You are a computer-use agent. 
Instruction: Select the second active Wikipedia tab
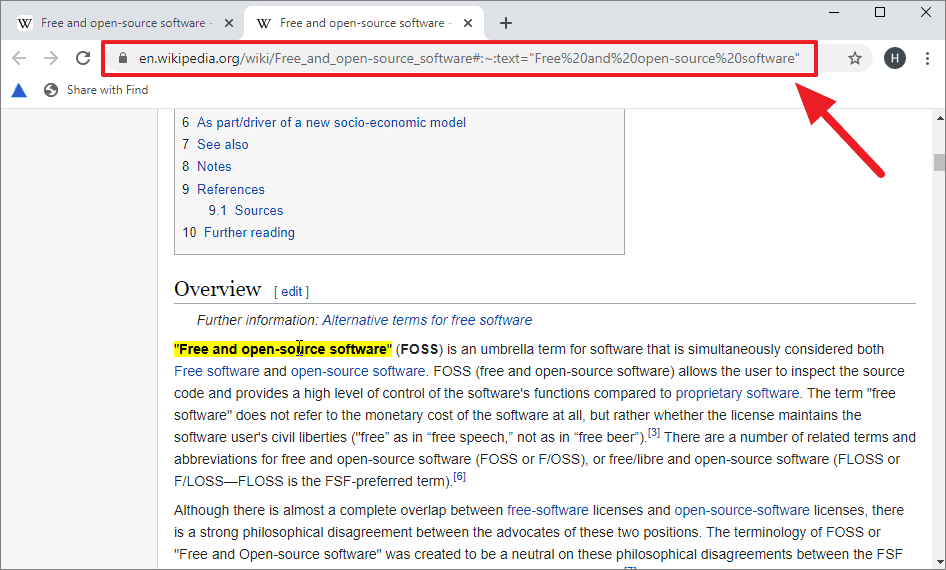point(362,23)
